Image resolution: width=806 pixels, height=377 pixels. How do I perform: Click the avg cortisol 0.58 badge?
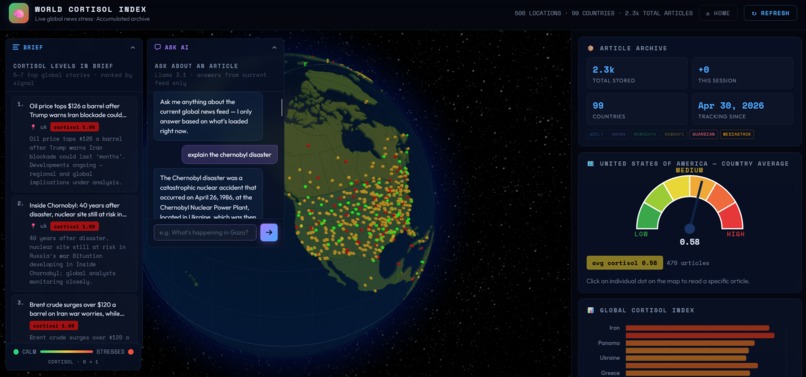(x=625, y=263)
